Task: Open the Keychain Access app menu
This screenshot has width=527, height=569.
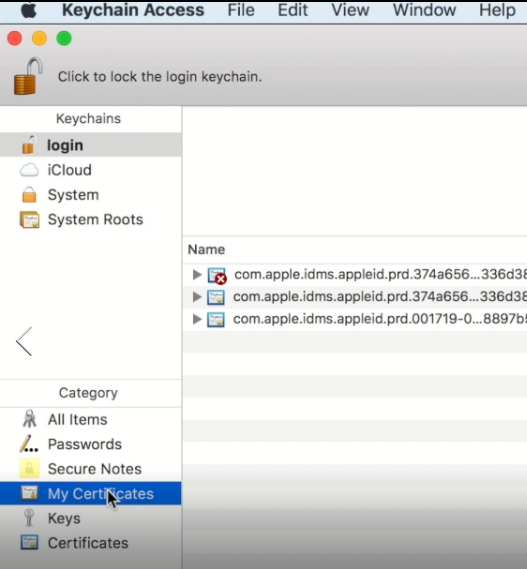Action: point(133,10)
